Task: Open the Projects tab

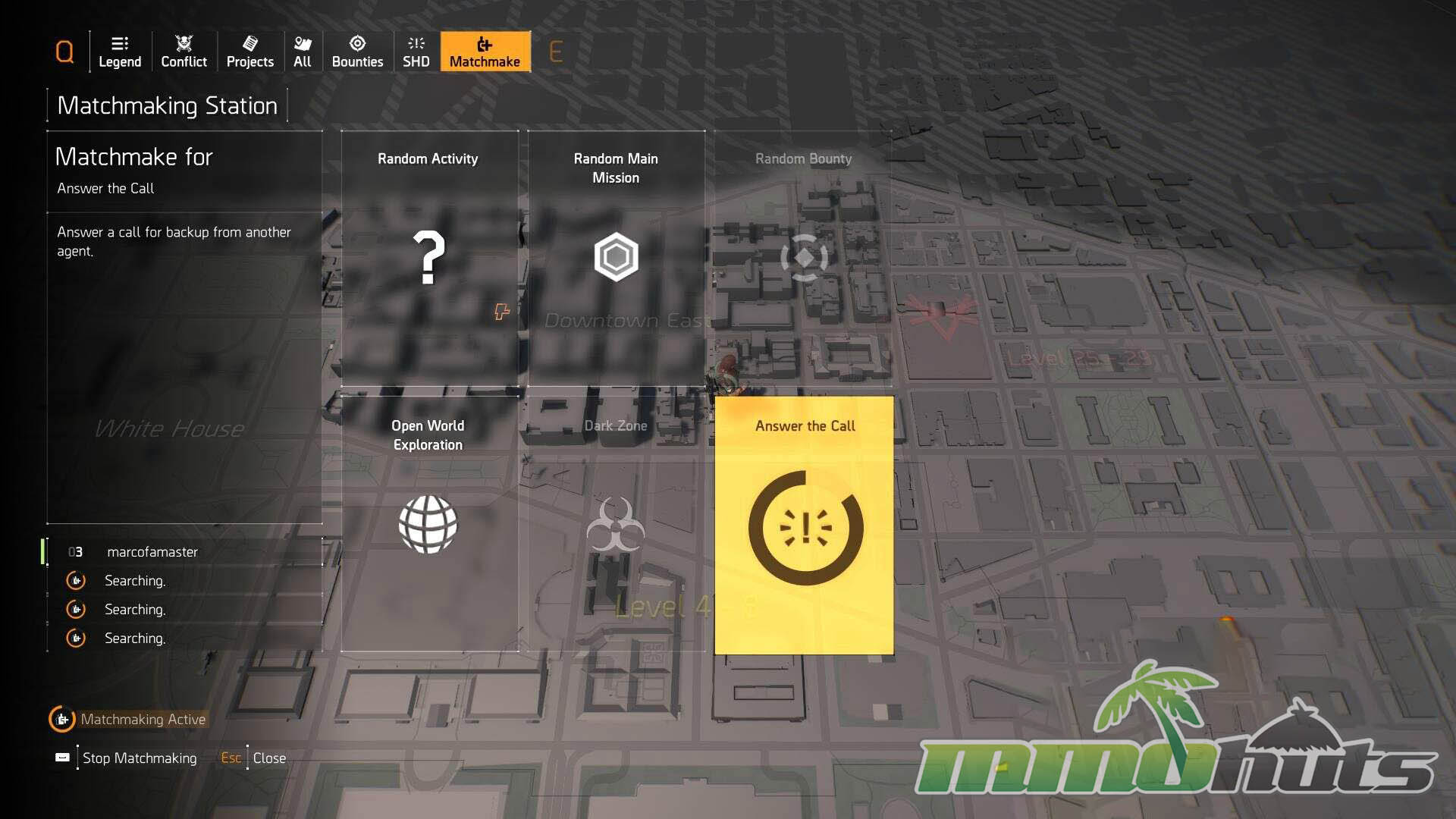Action: 249,52
